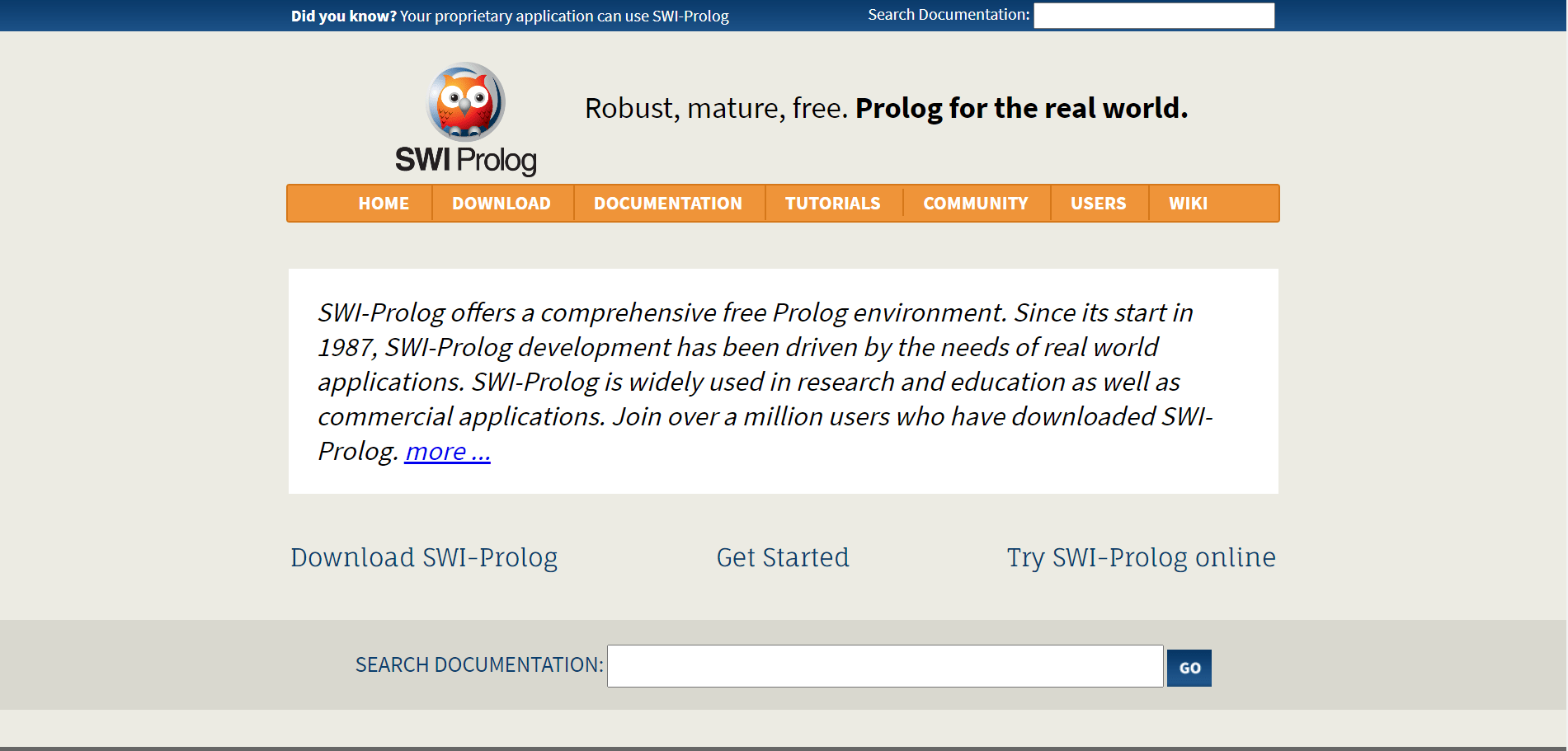Click the GO search button
This screenshot has width=1568, height=751.
[1189, 668]
